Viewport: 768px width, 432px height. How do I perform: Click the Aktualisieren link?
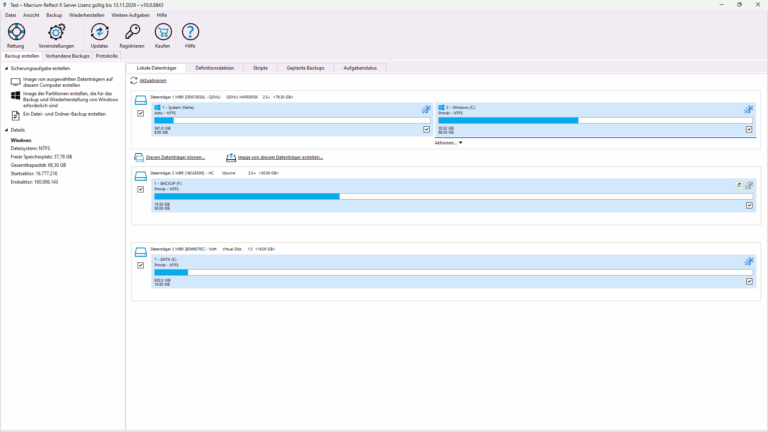coord(153,80)
